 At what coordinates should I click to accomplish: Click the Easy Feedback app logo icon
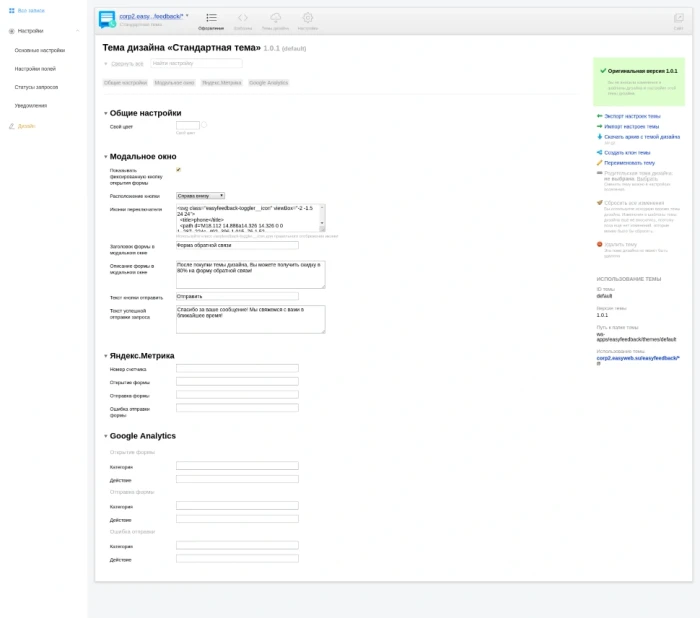tap(107, 19)
